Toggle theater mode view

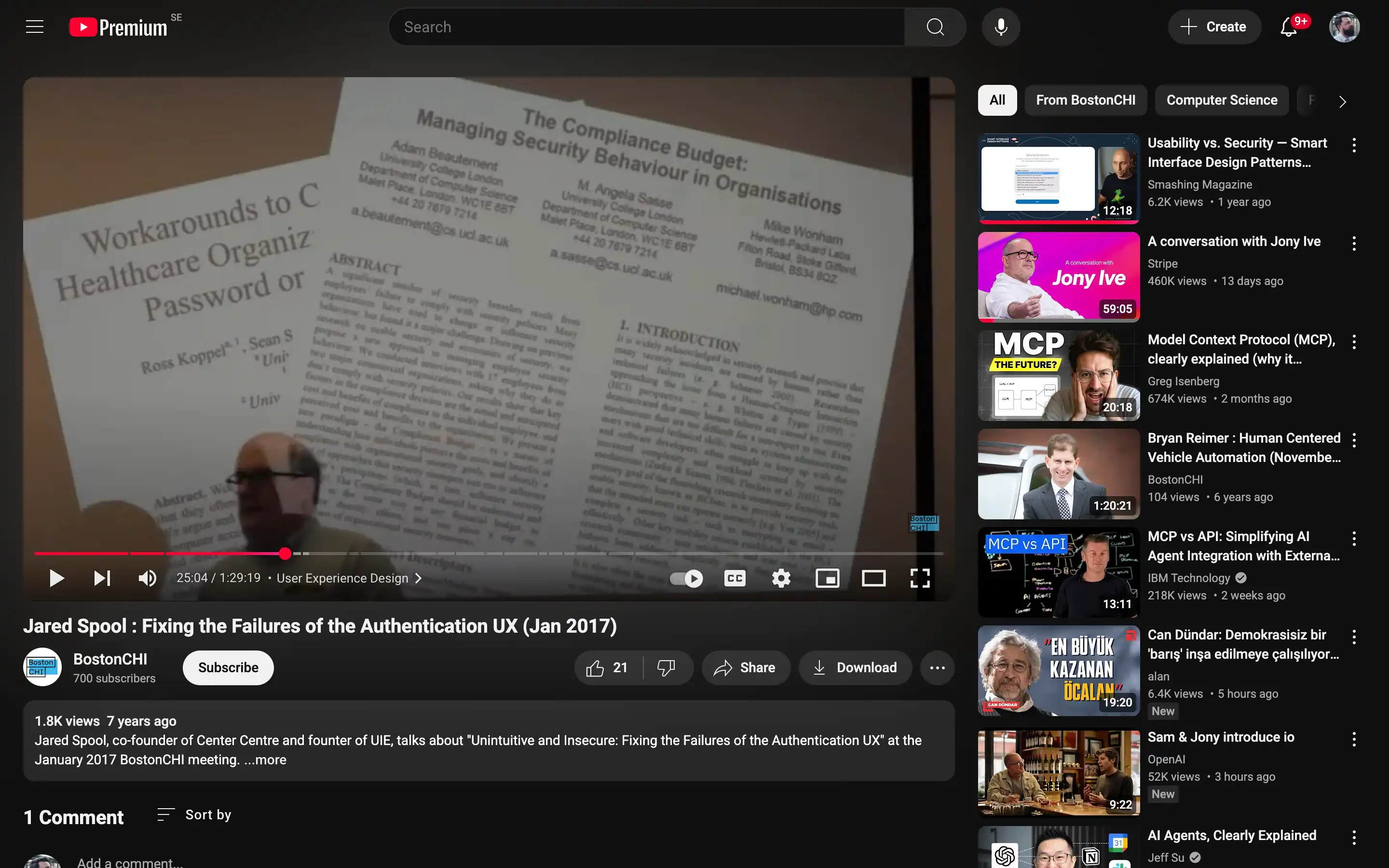point(873,578)
